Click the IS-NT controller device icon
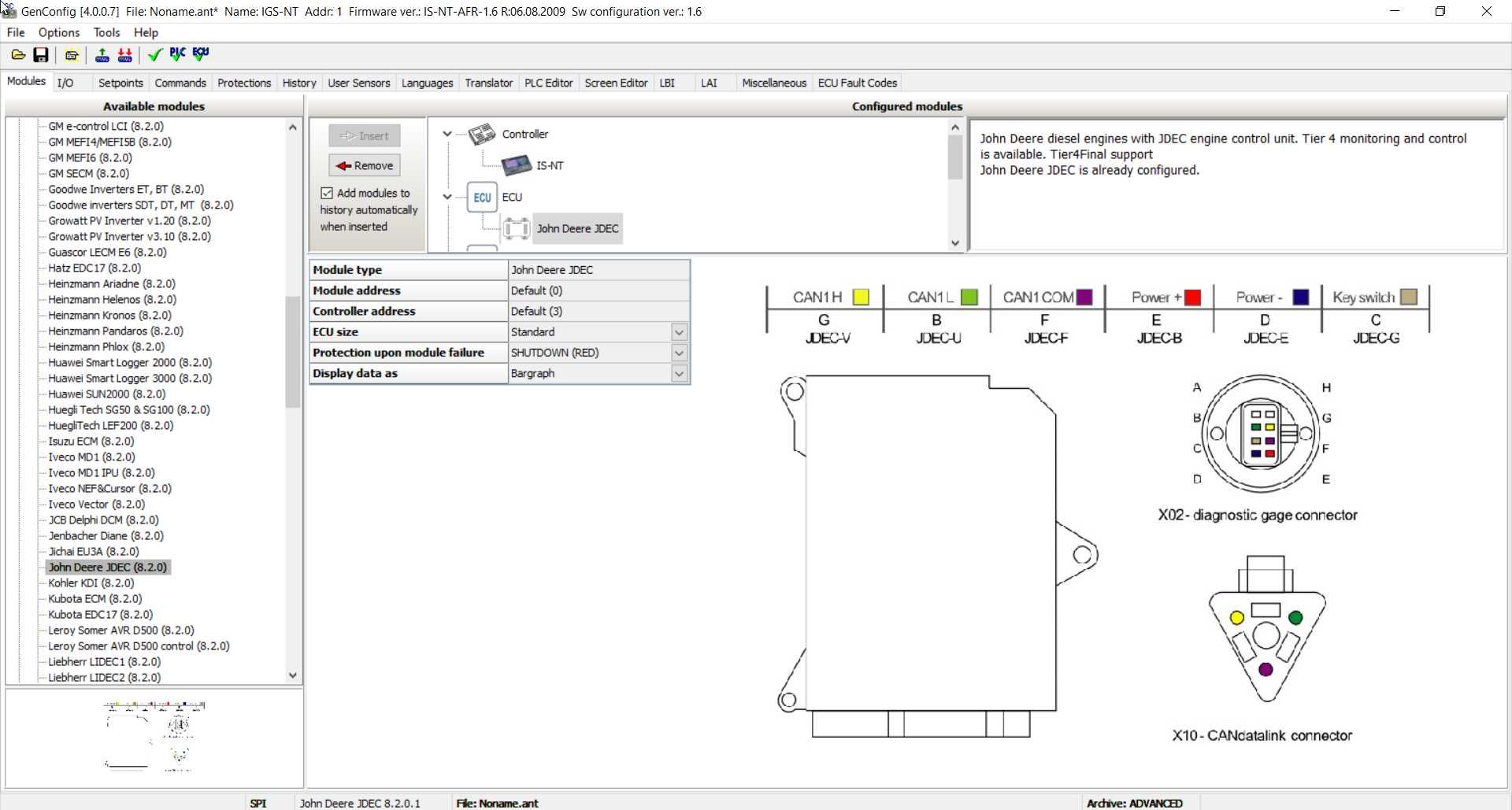 [x=517, y=165]
